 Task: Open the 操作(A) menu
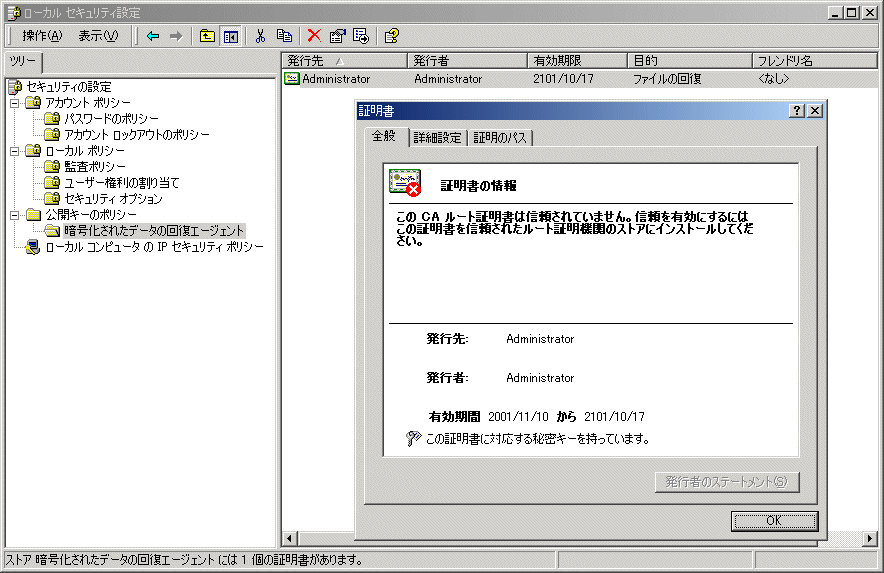(42, 36)
